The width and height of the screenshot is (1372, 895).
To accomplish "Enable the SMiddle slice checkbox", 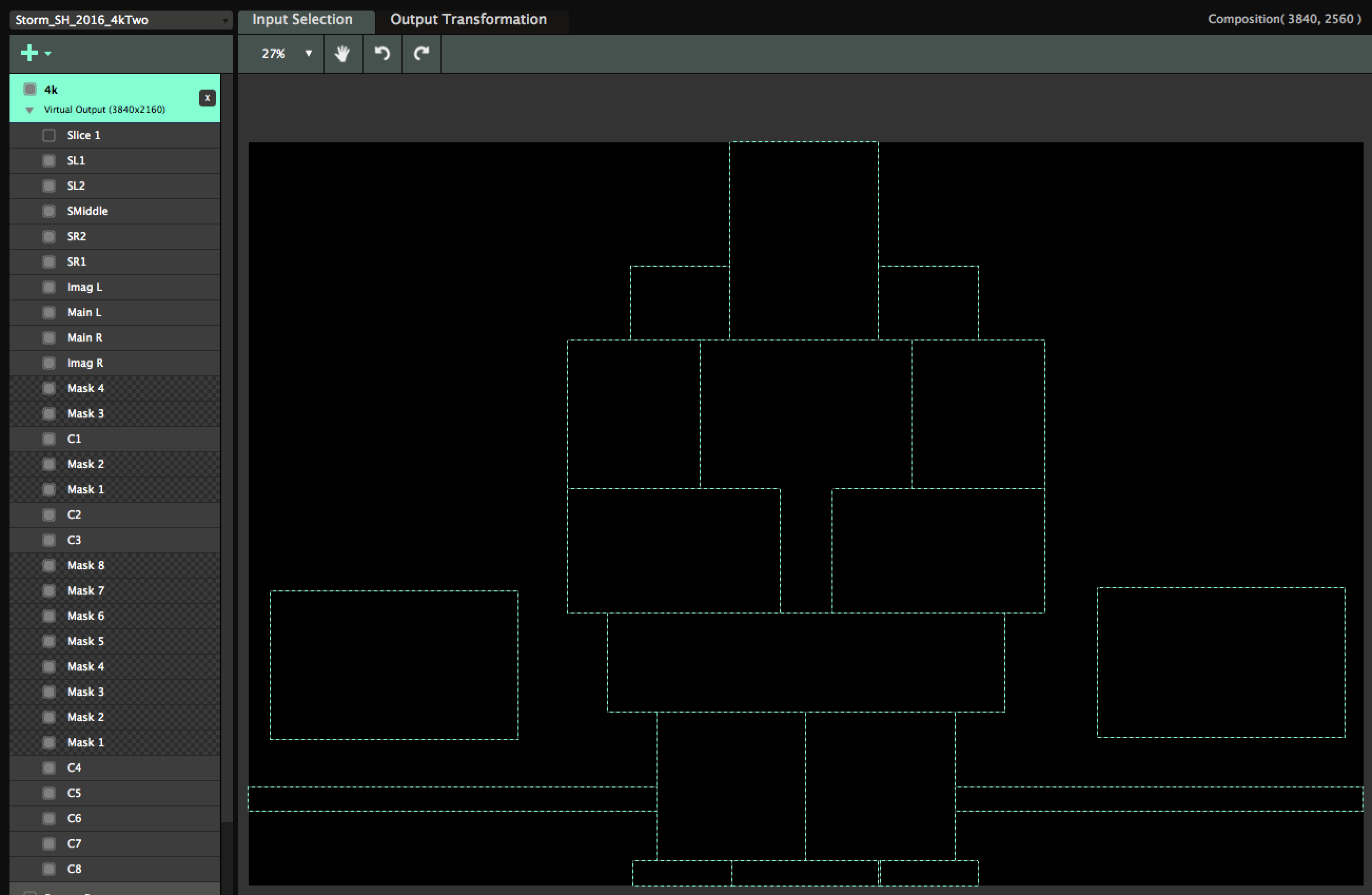I will point(49,211).
